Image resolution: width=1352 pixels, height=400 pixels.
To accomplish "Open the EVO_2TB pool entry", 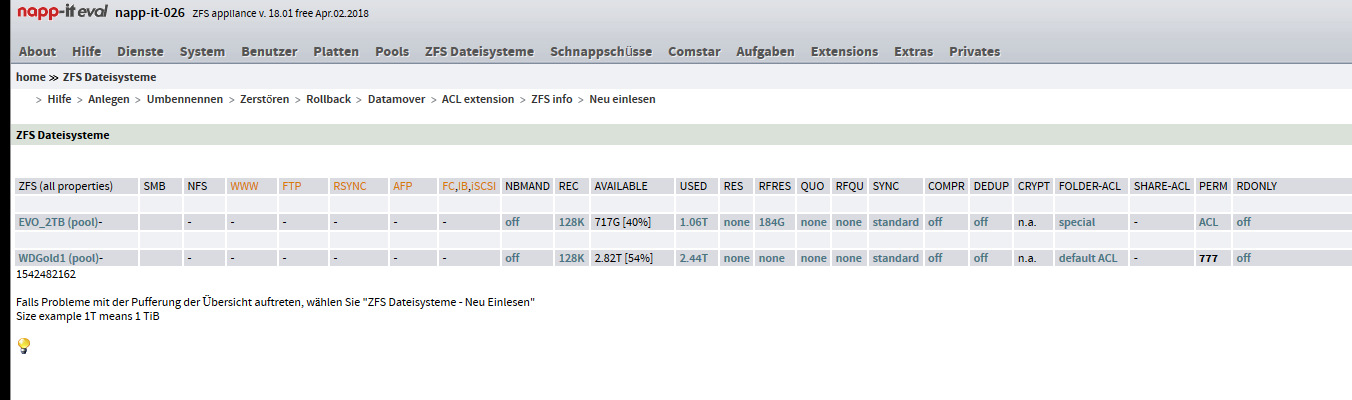I will click(x=58, y=222).
